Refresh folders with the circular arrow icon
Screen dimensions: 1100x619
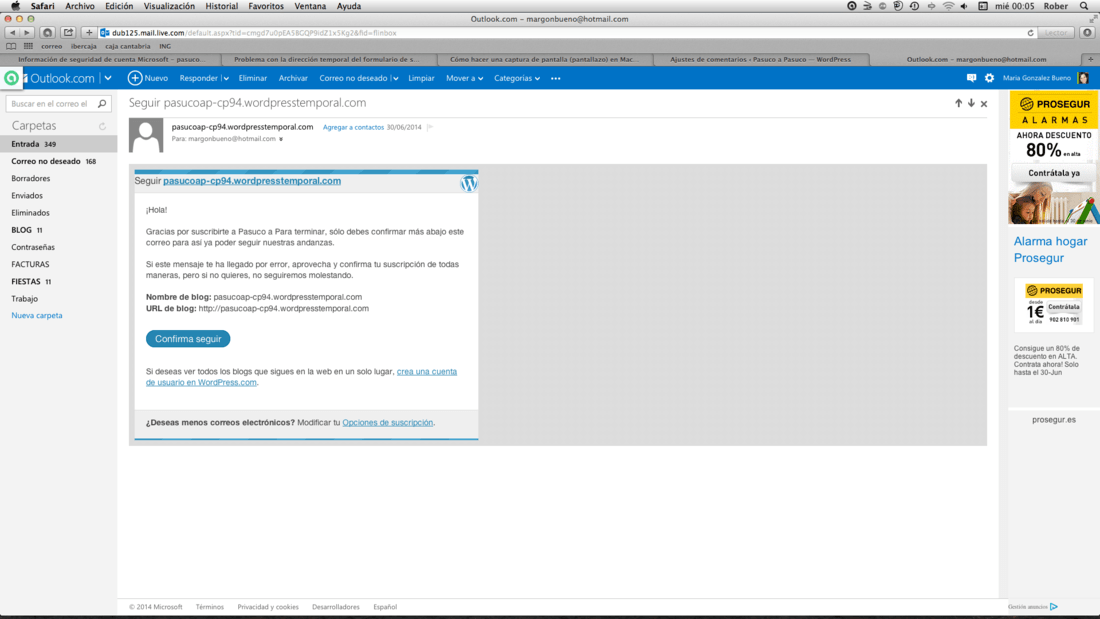coord(102,126)
